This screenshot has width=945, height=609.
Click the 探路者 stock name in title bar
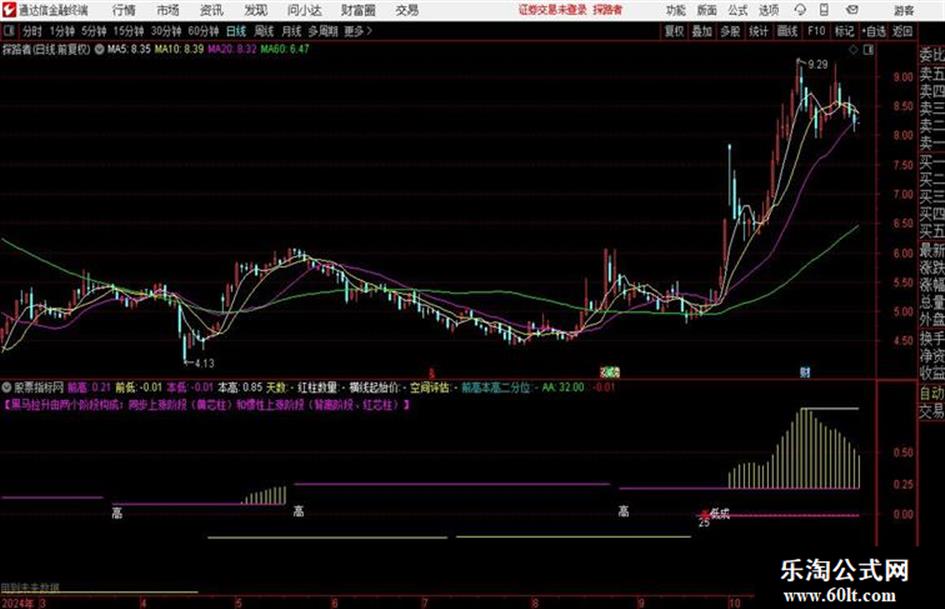[608, 10]
